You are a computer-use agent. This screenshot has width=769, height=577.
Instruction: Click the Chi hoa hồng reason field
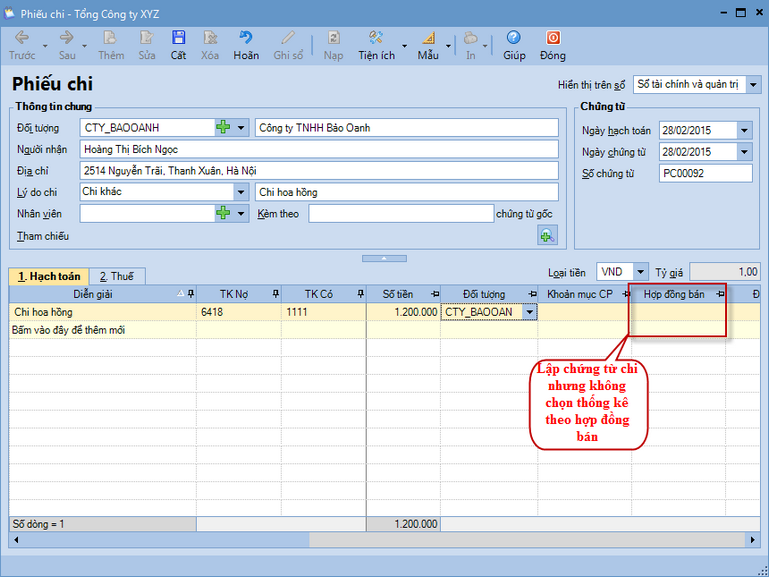407,192
